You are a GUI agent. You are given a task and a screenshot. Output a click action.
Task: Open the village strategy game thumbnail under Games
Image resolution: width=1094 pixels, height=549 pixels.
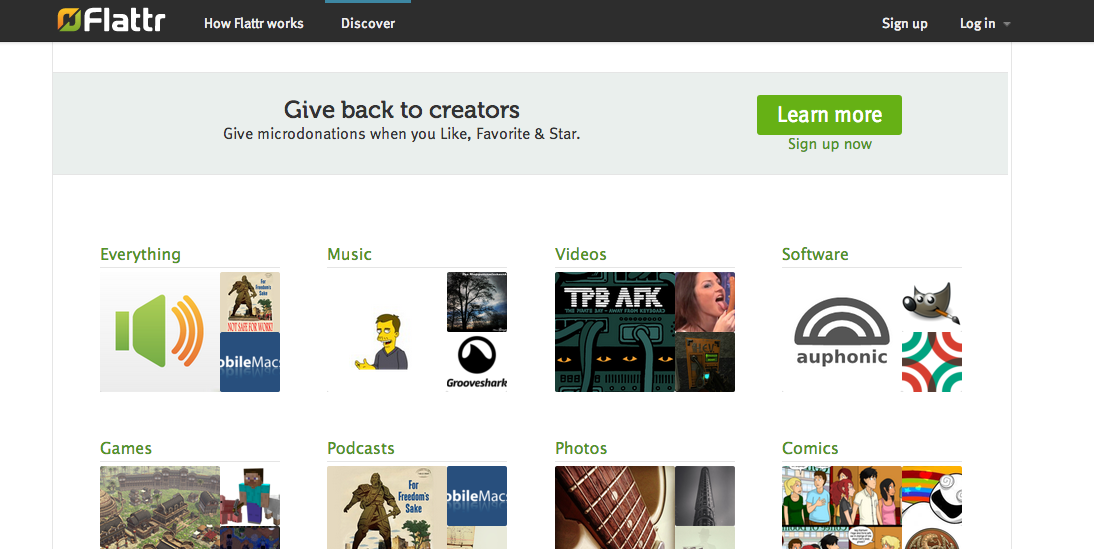point(160,507)
